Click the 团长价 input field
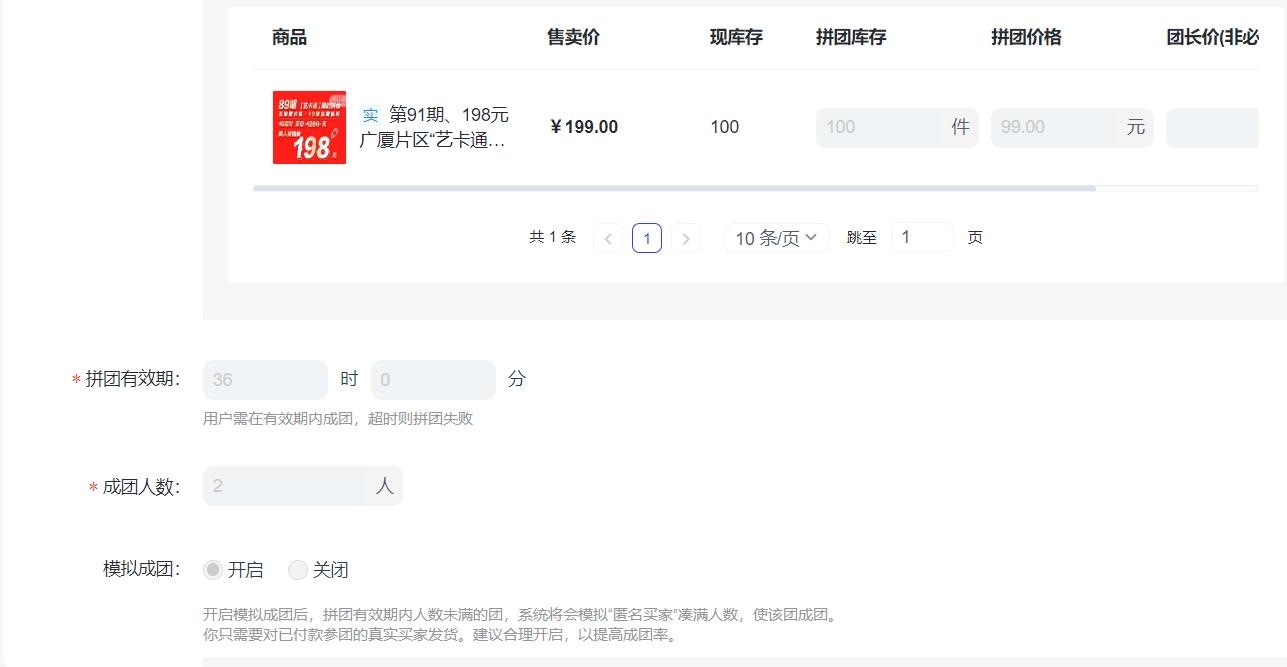1287x667 pixels. [1212, 127]
